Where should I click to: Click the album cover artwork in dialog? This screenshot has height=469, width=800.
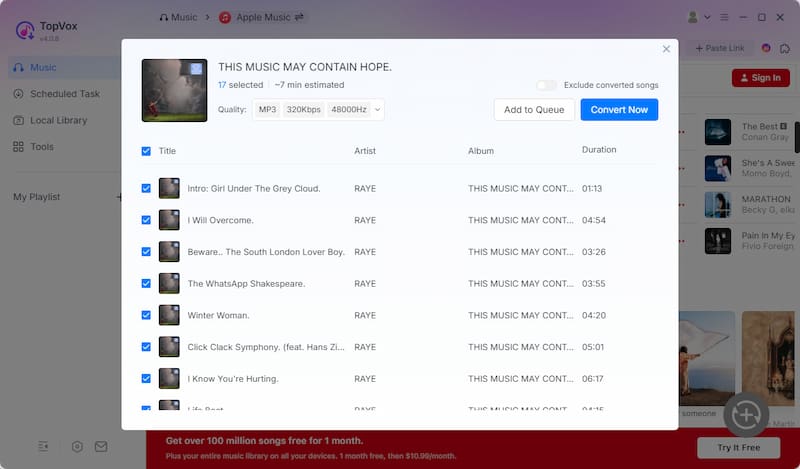coord(174,90)
